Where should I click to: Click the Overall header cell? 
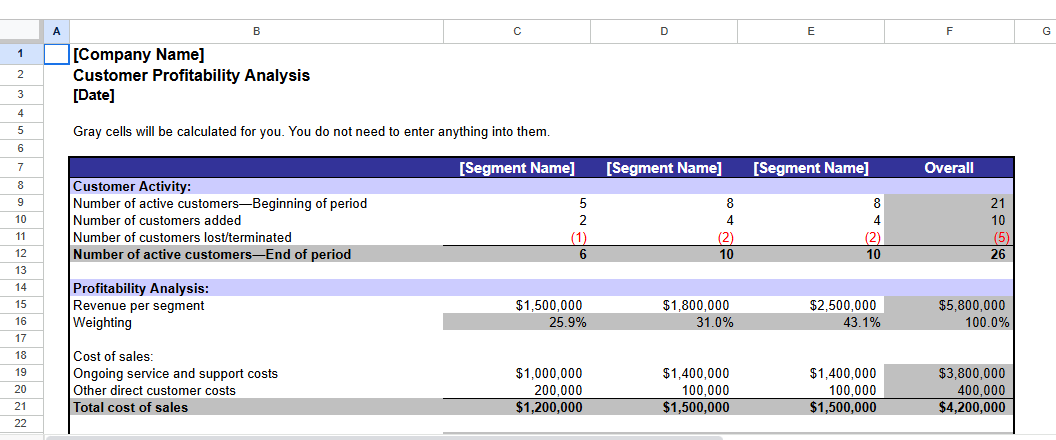(949, 168)
